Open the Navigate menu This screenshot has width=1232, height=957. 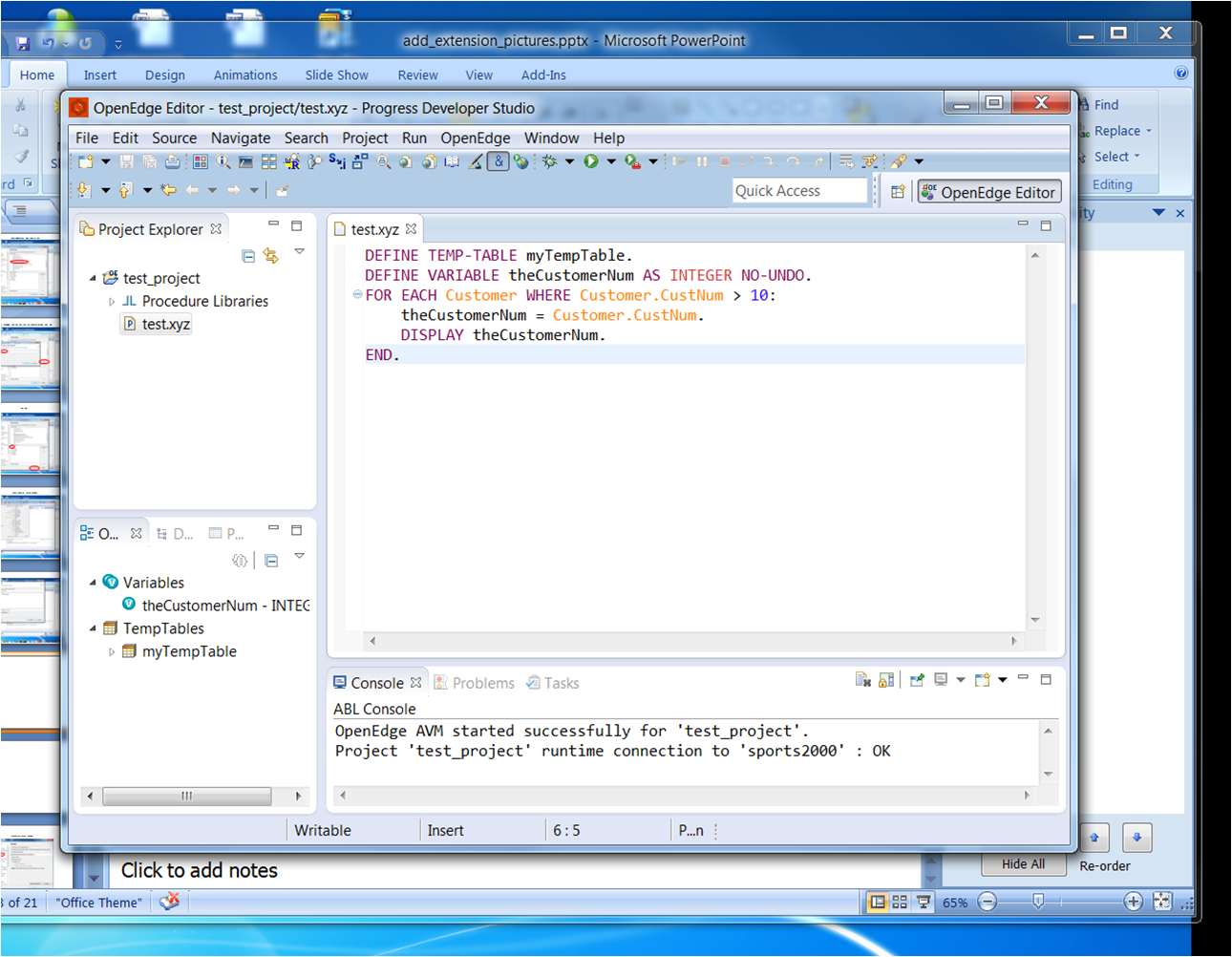241,138
